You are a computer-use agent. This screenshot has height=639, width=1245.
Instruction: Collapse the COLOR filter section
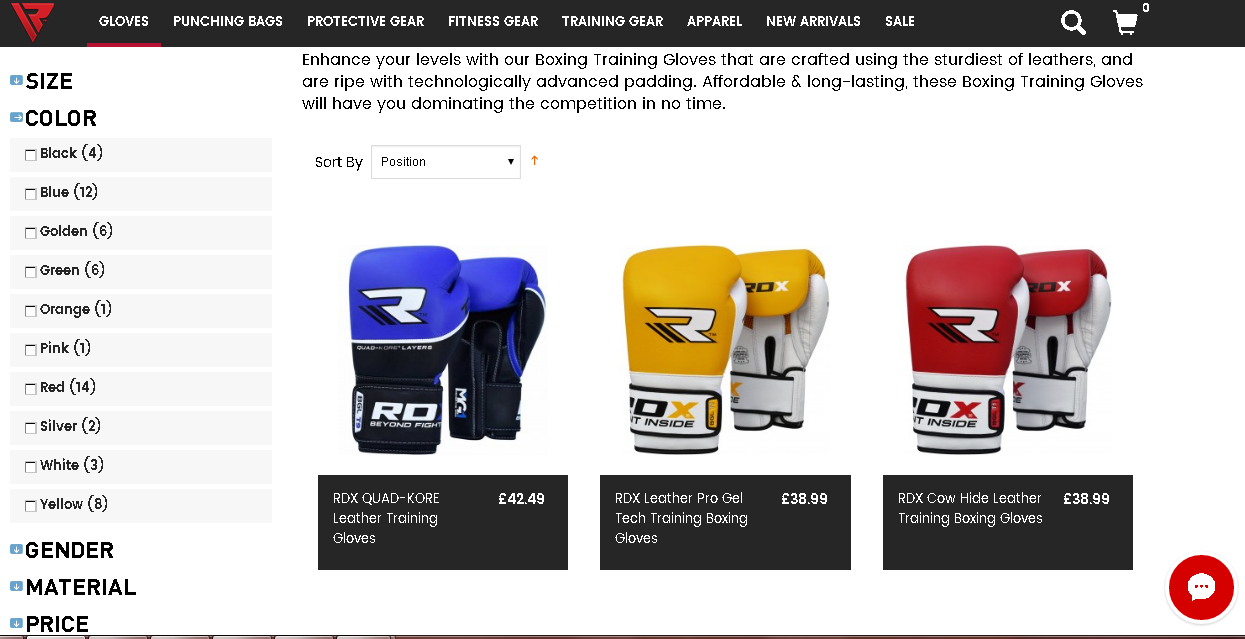tap(54, 118)
